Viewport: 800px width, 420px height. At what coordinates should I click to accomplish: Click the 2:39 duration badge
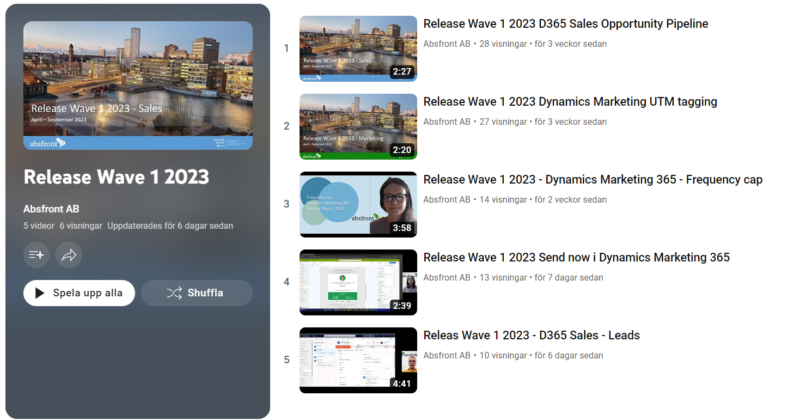(x=402, y=306)
